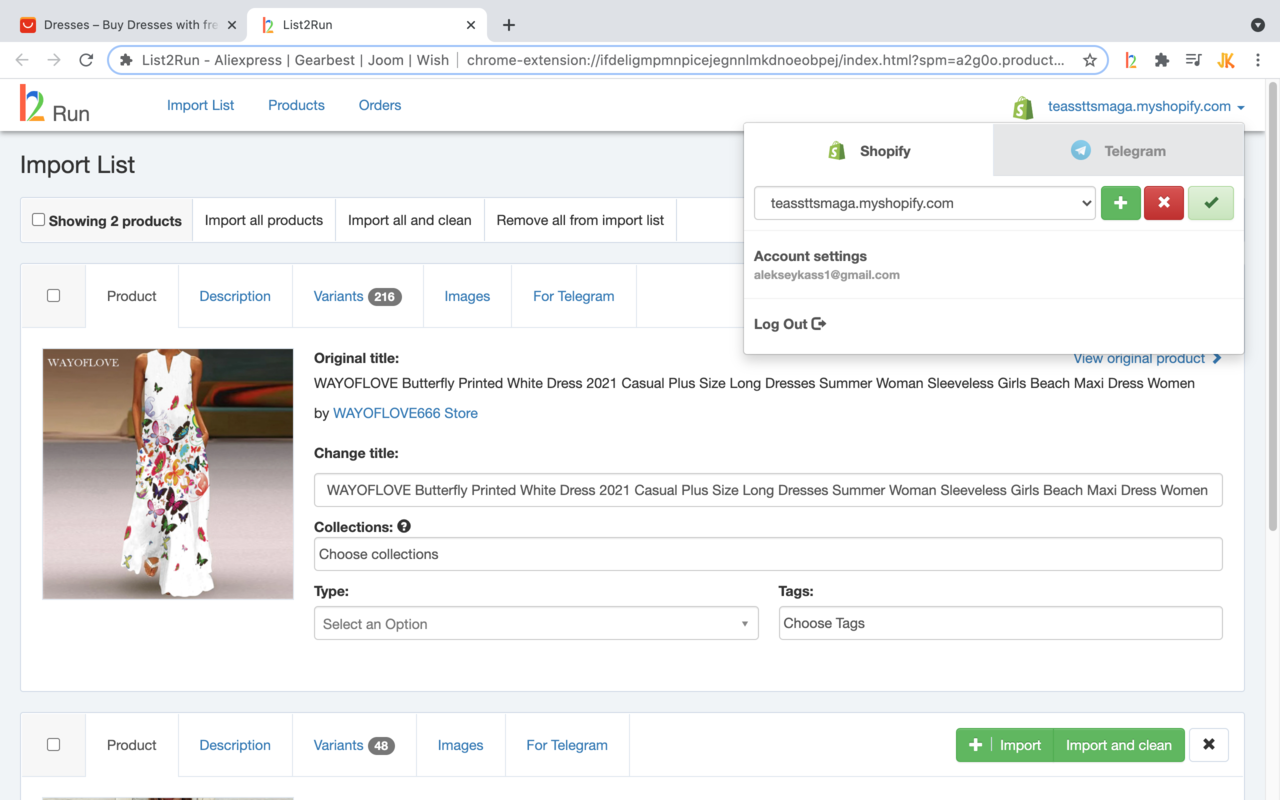Confirm store selection with green checkmark button
This screenshot has width=1280, height=800.
click(1211, 203)
